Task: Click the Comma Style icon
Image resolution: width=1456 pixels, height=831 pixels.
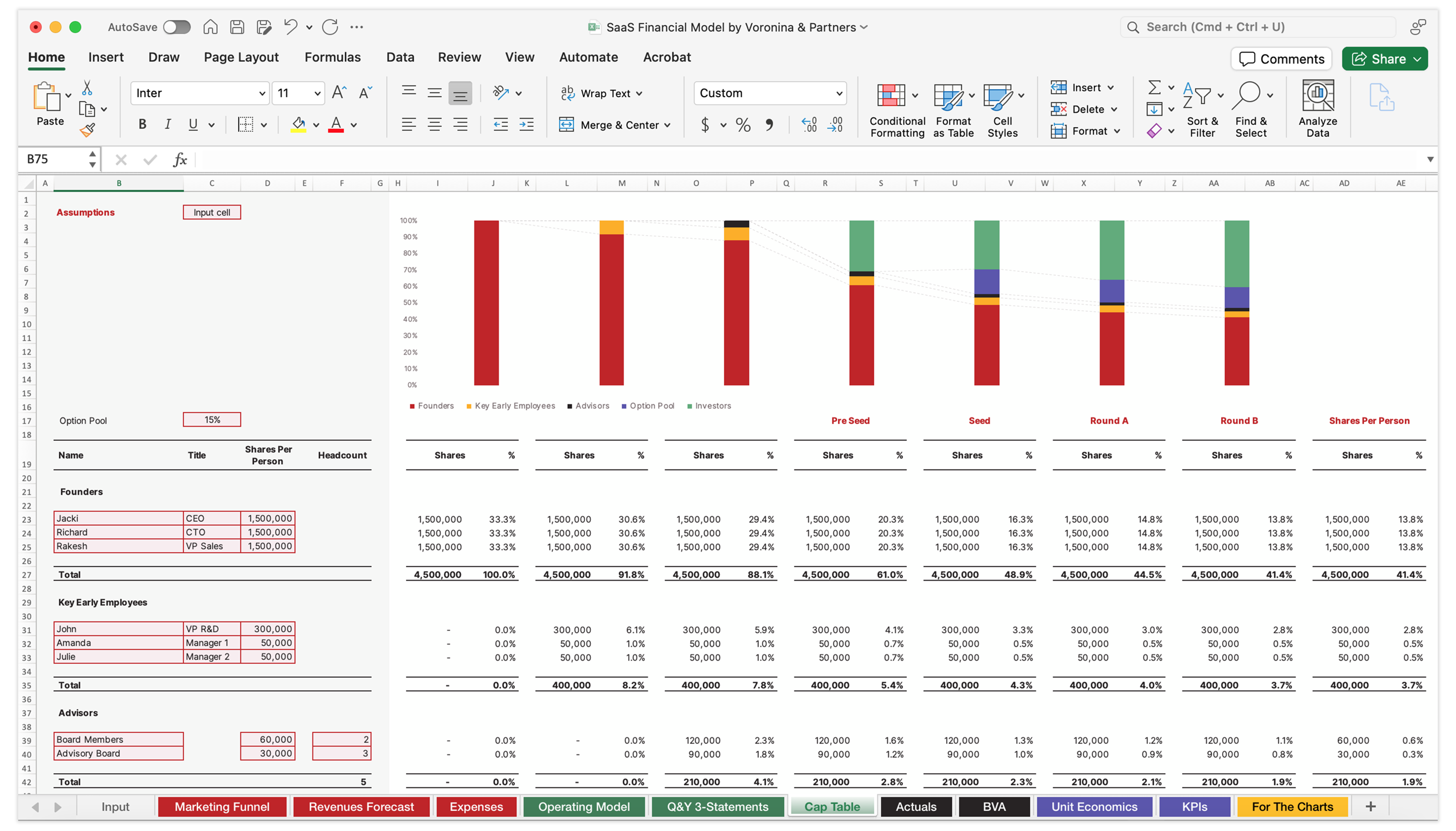Action: tap(770, 124)
